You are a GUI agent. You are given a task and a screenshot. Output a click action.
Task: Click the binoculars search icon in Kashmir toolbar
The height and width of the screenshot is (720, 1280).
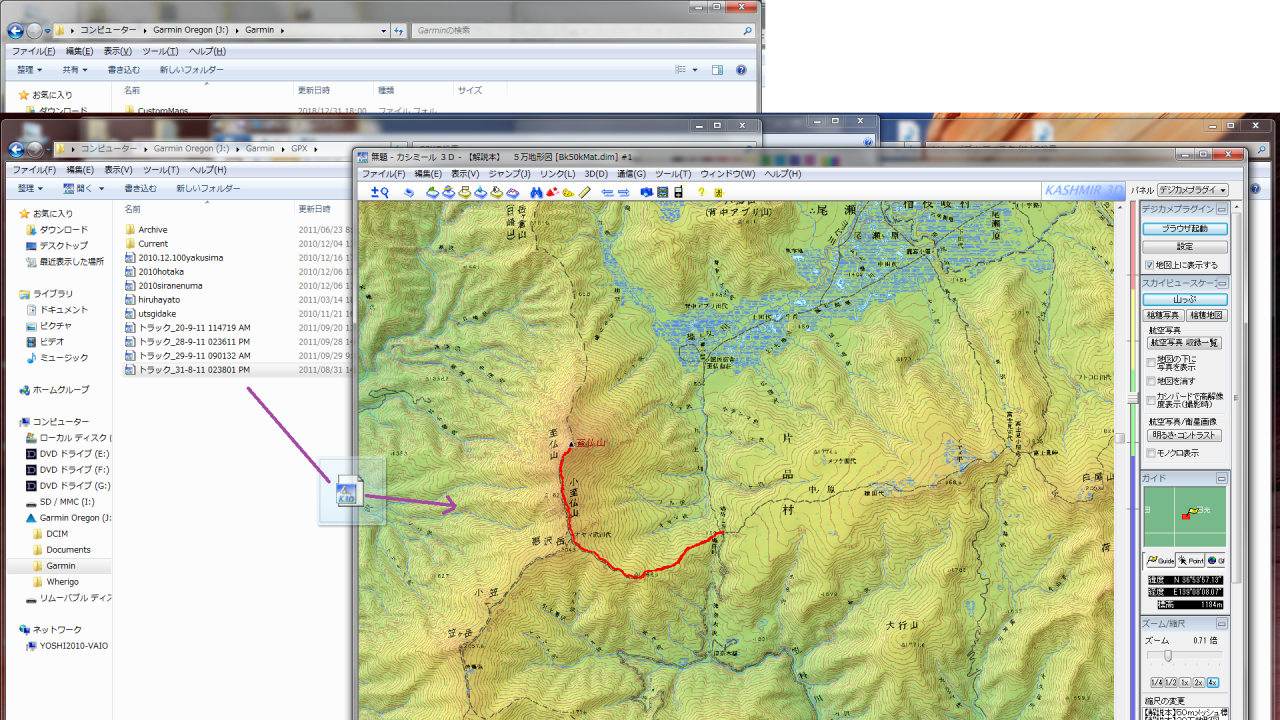pyautogui.click(x=537, y=192)
